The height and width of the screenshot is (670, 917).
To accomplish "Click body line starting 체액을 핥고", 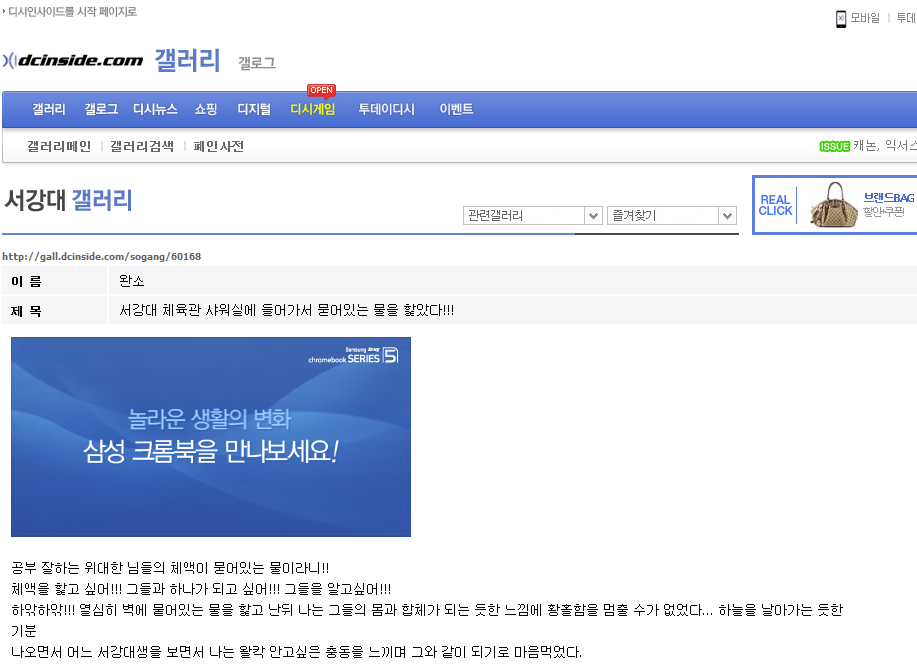I will pos(201,589).
